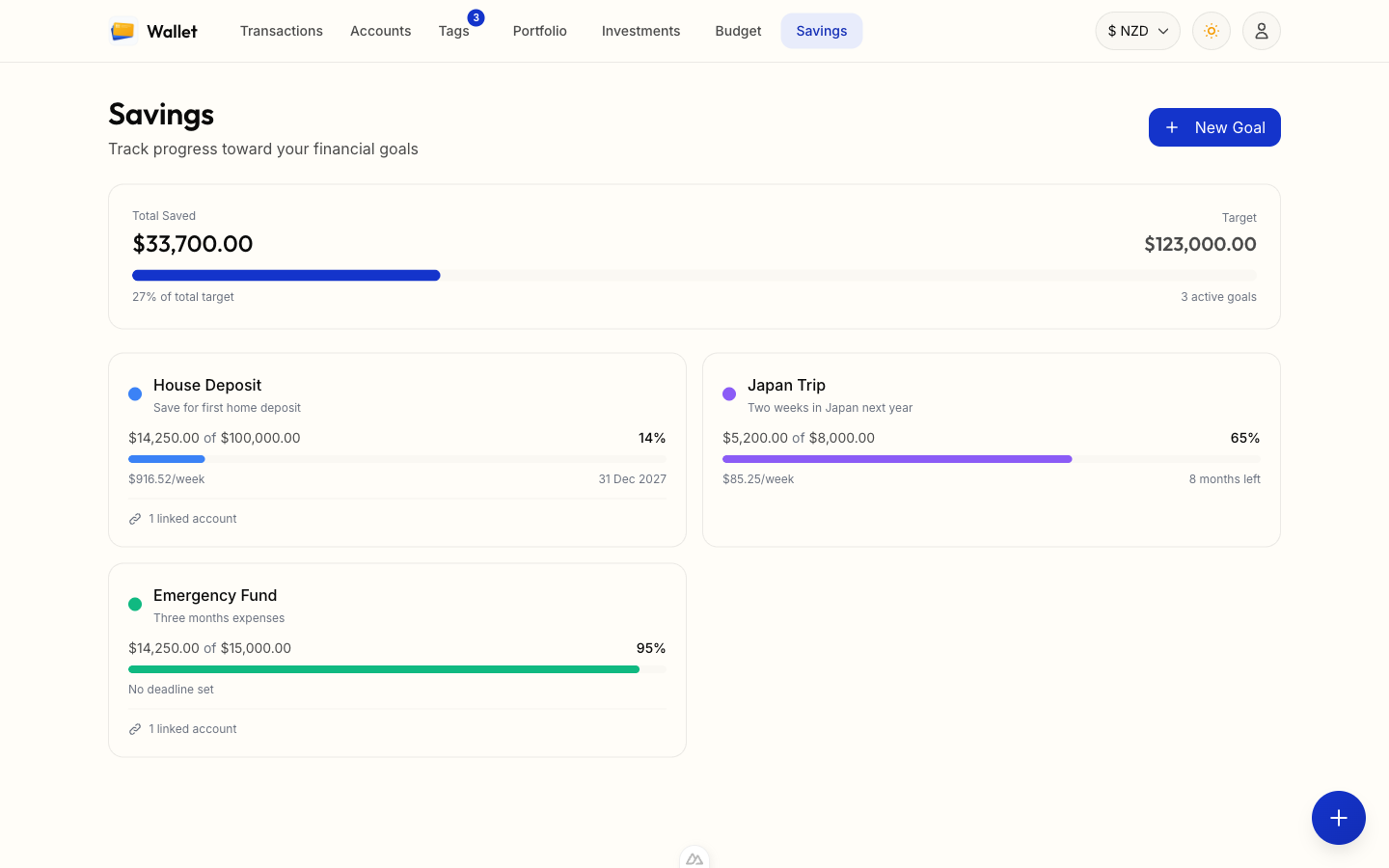Click the New Goal button
The image size is (1389, 868).
point(1214,126)
